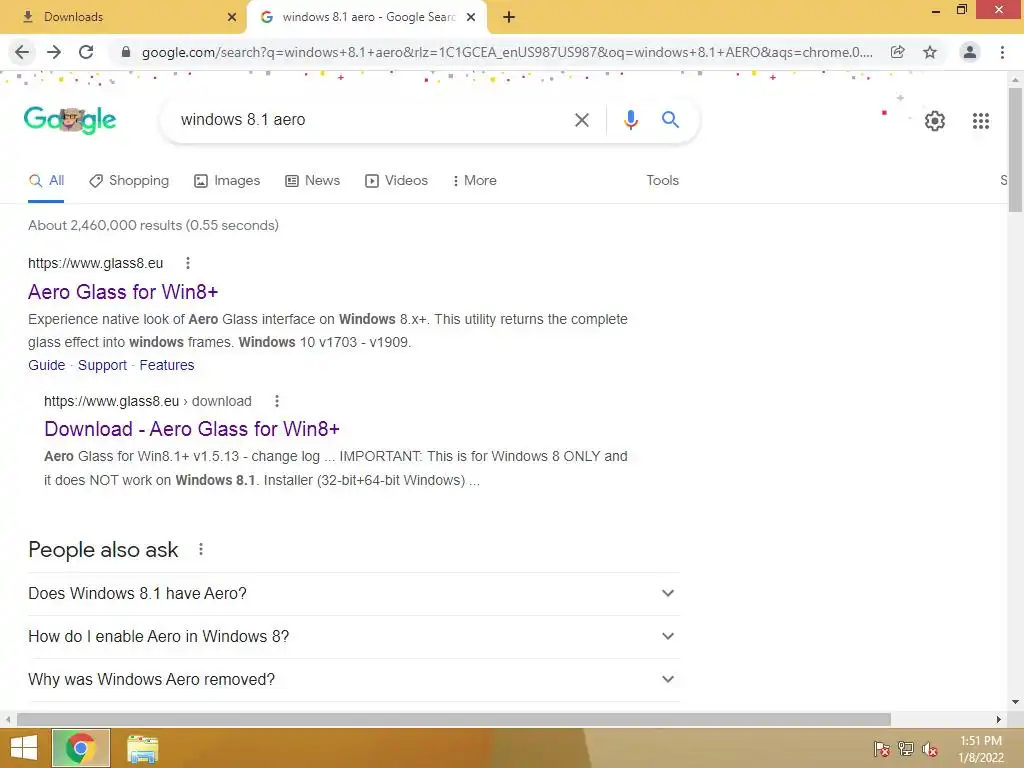Open options for glass8.eu result
1024x768 pixels.
[188, 263]
